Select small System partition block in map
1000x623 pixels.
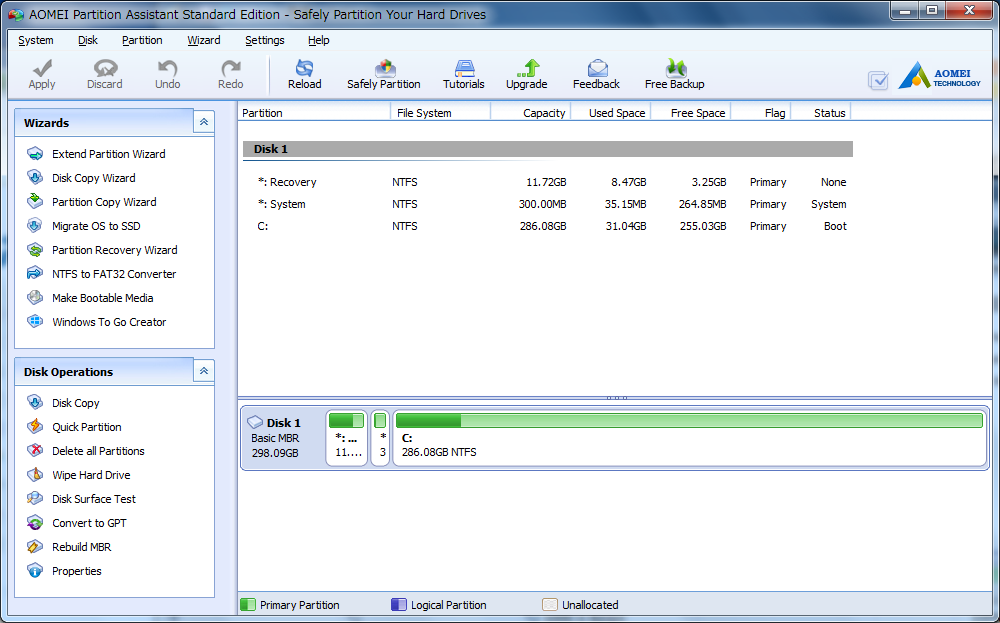click(x=380, y=438)
